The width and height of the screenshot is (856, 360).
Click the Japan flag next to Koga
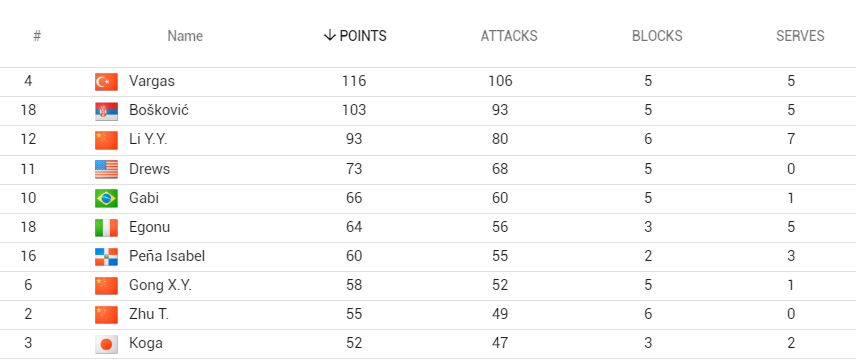[106, 344]
